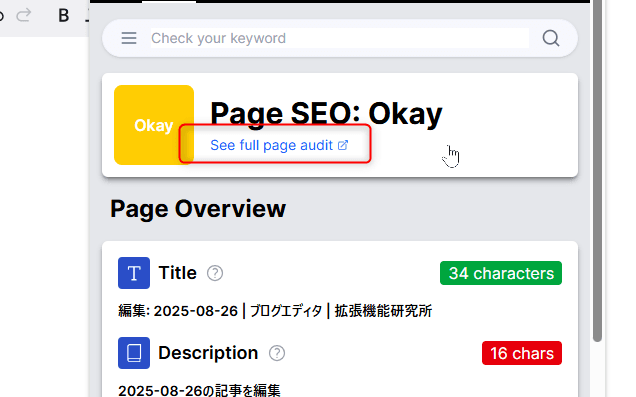Click the redo arrow in the editor toolbar
The height and width of the screenshot is (397, 636).
click(x=24, y=15)
